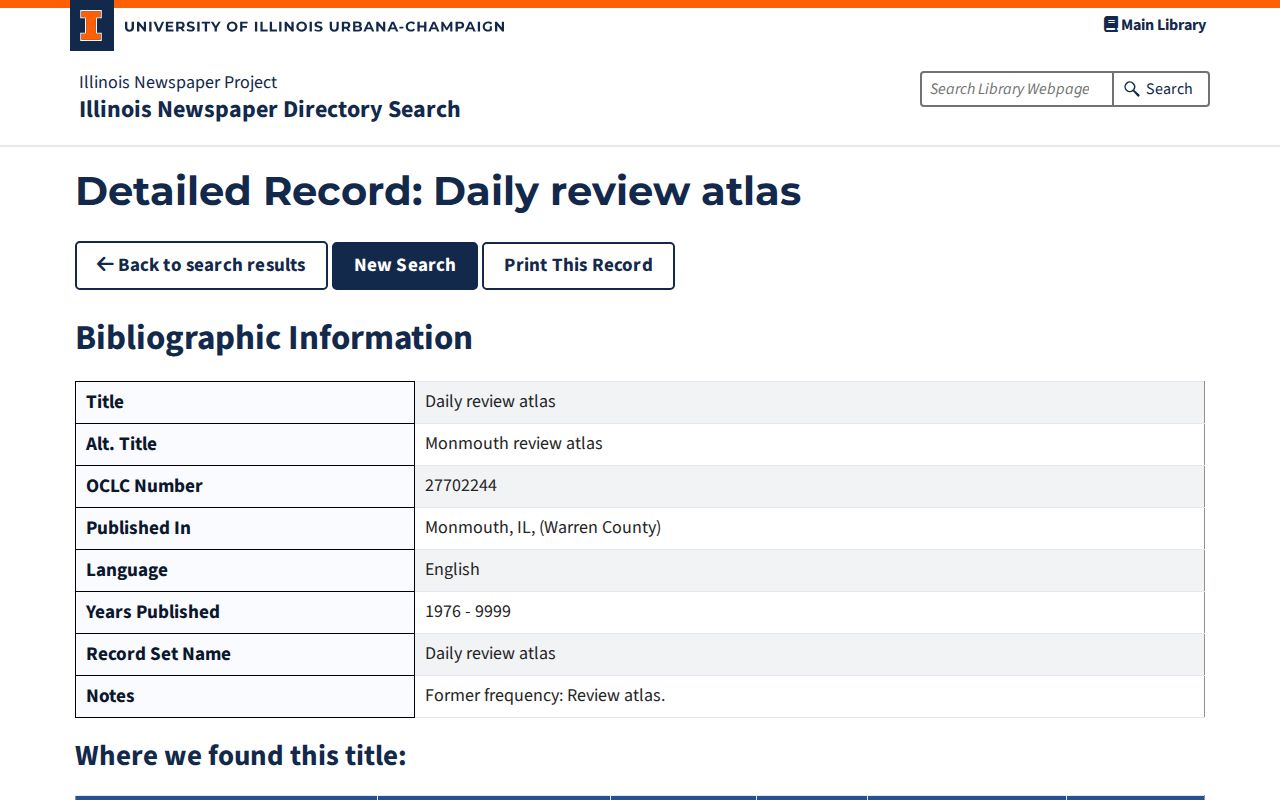Click the OCLC Number row header
This screenshot has height=800, width=1280.
tap(245, 486)
